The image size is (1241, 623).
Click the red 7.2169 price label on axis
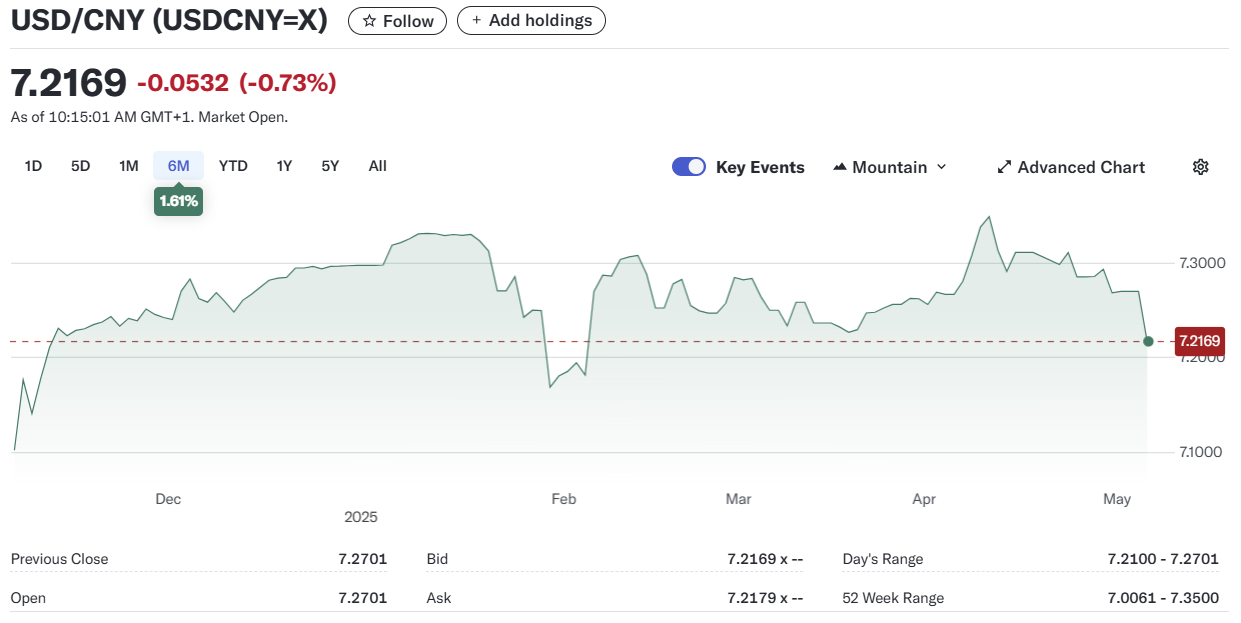1199,341
